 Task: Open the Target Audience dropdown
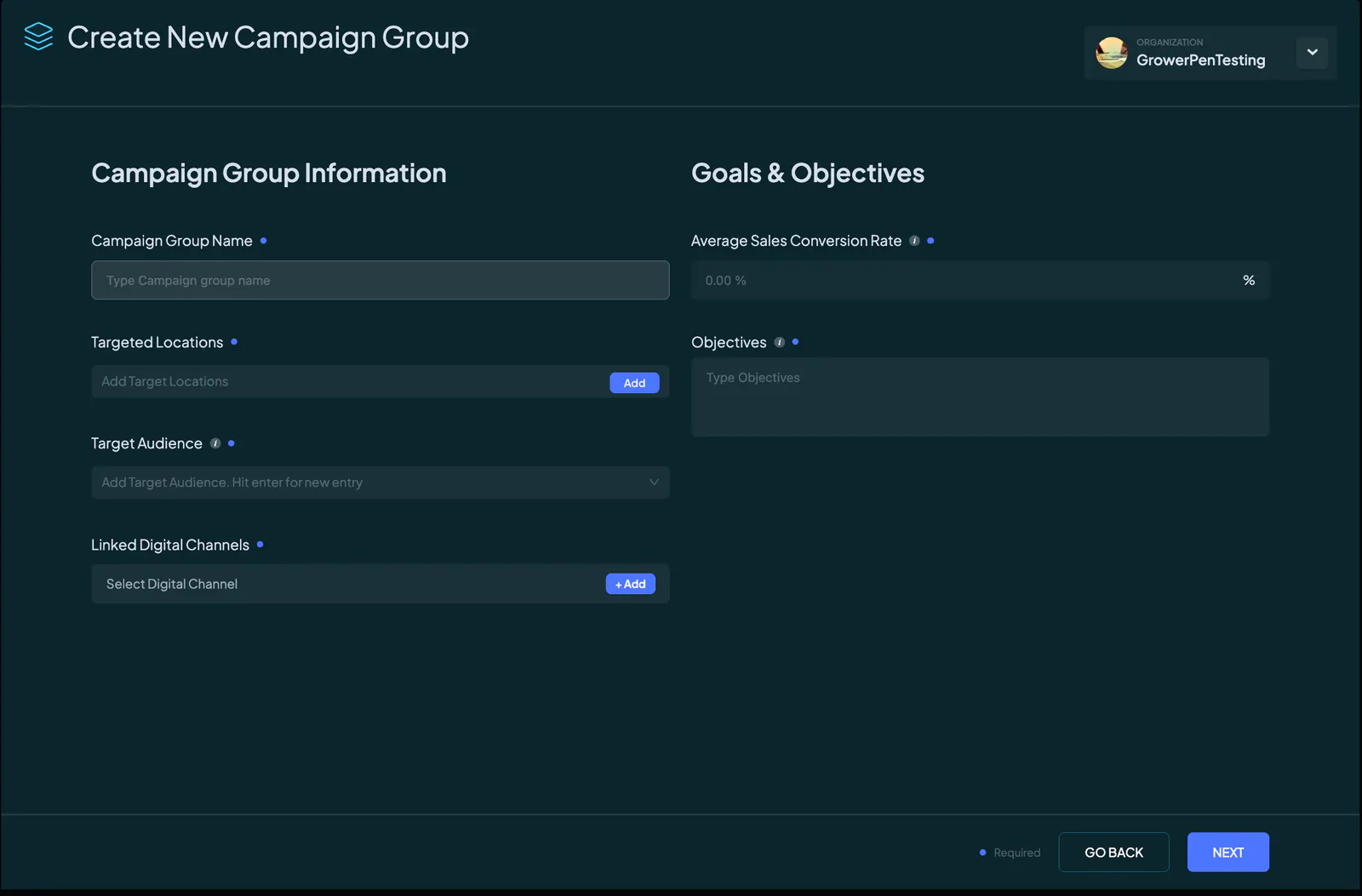pyautogui.click(x=381, y=482)
